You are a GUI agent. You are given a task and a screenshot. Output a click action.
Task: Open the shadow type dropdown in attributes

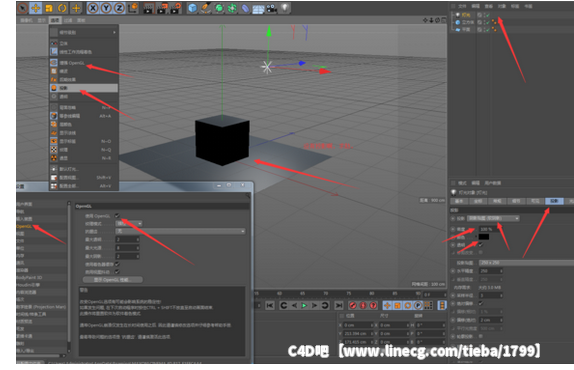pos(493,218)
